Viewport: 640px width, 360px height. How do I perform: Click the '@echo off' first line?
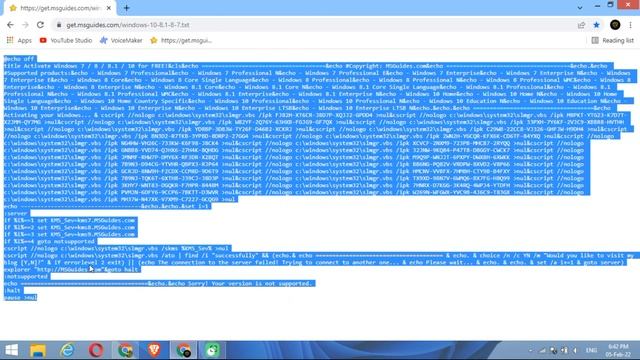[20, 59]
